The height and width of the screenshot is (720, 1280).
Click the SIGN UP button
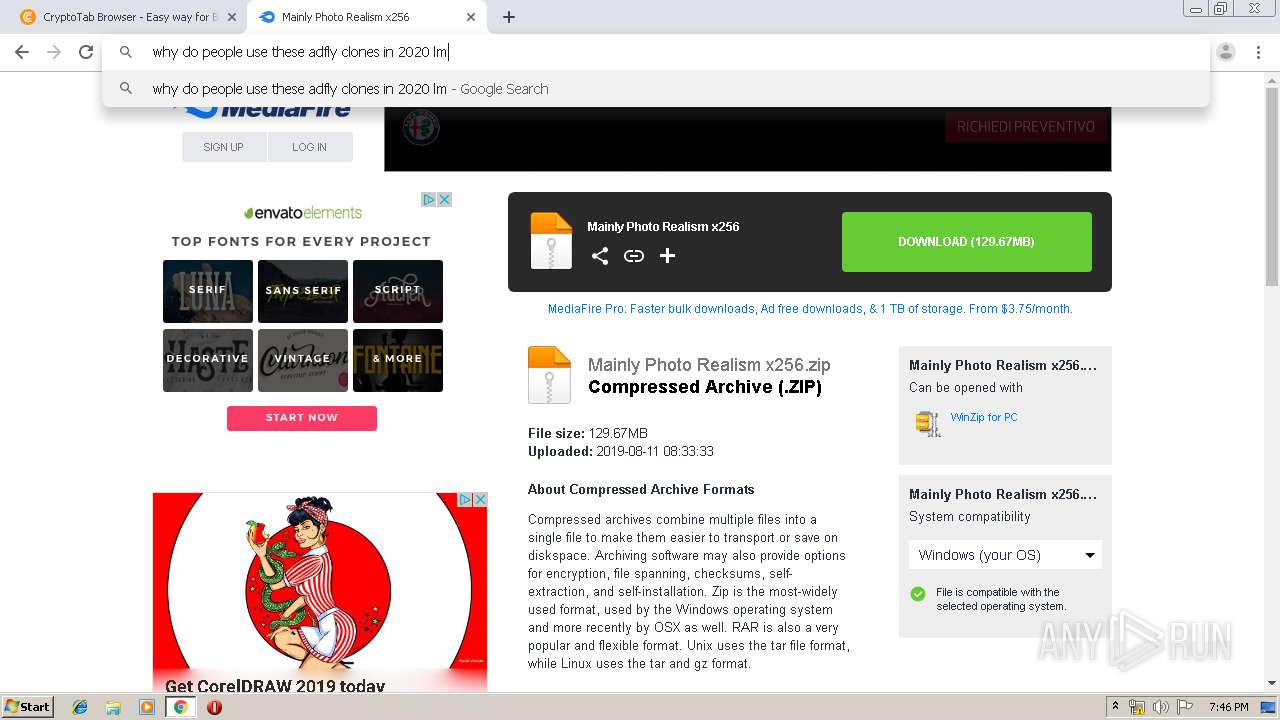click(224, 147)
